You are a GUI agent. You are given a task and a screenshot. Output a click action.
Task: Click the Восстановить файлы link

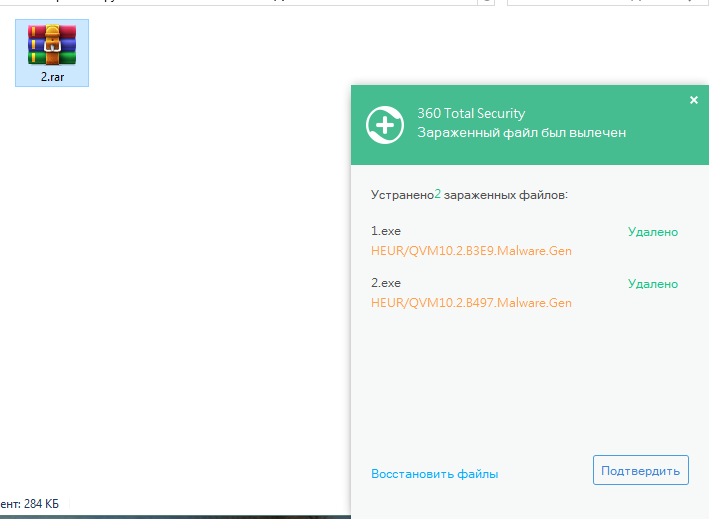435,474
